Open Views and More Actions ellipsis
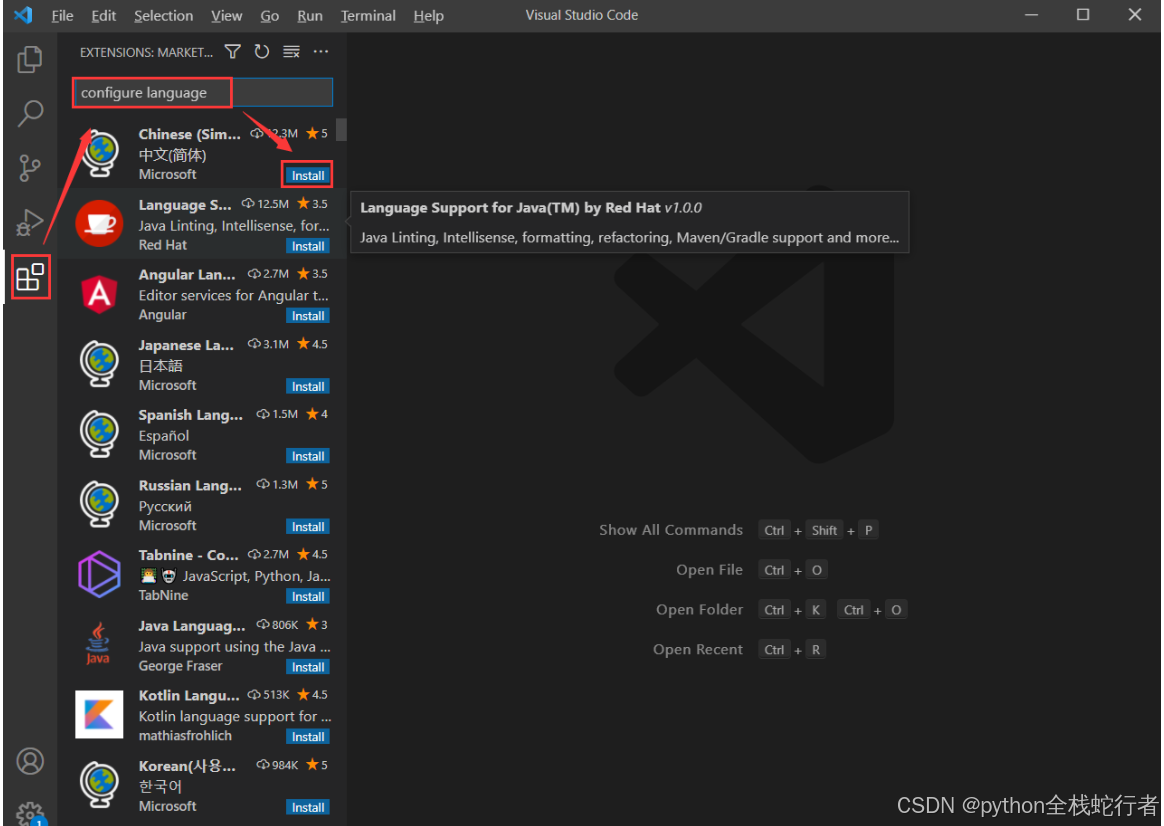The image size is (1164, 826). click(x=321, y=51)
